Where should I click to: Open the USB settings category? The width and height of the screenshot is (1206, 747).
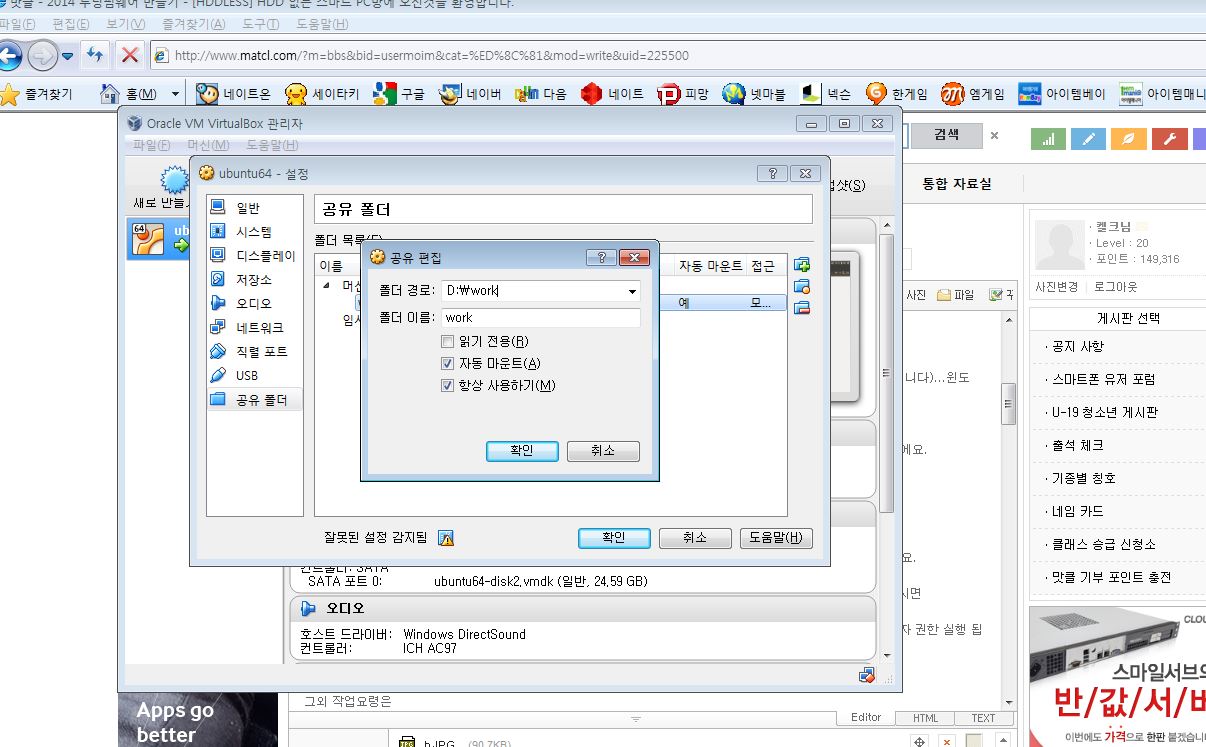pos(246,376)
